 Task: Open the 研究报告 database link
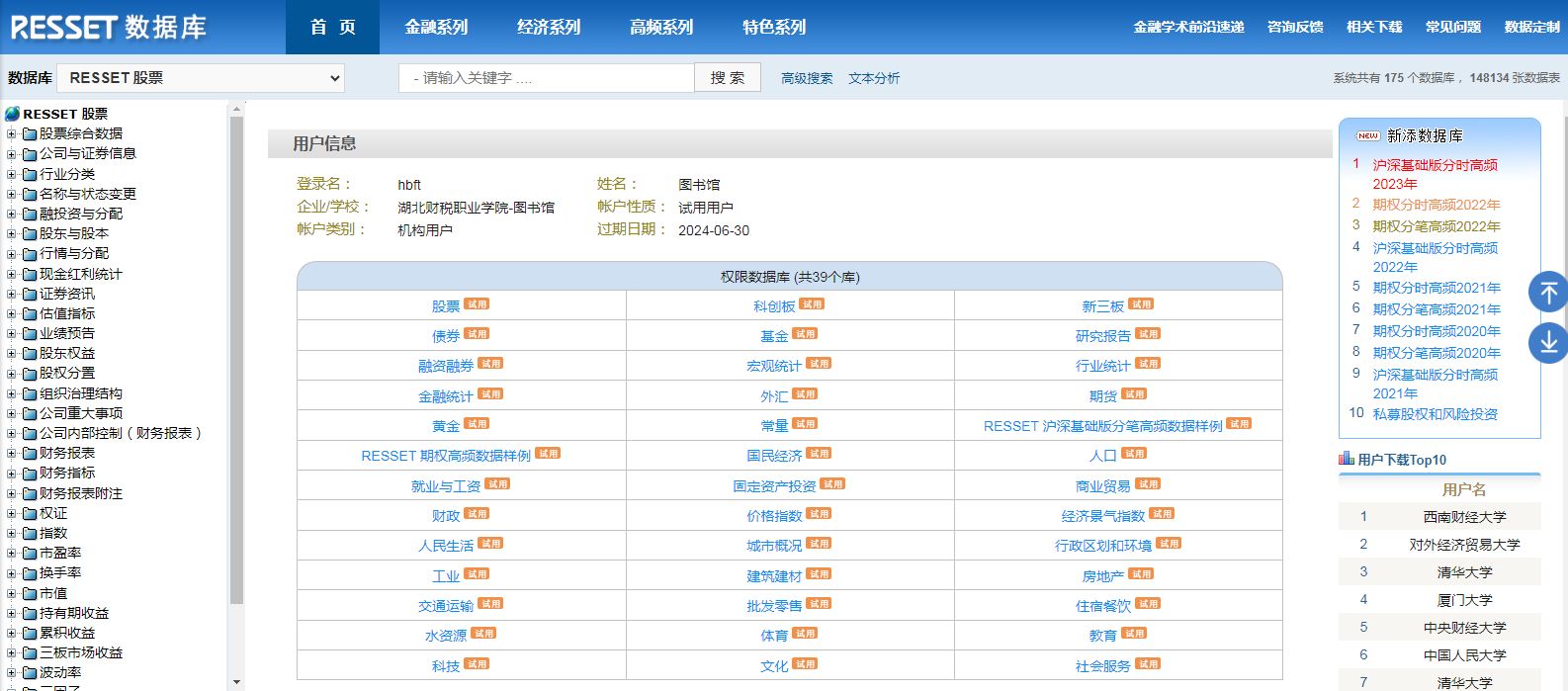(1103, 336)
